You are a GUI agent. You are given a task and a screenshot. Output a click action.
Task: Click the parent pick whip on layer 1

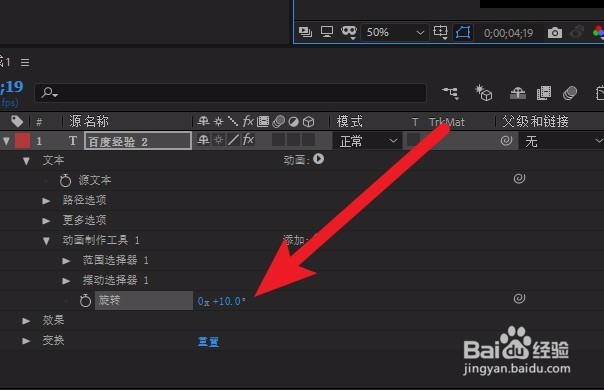(x=506, y=141)
